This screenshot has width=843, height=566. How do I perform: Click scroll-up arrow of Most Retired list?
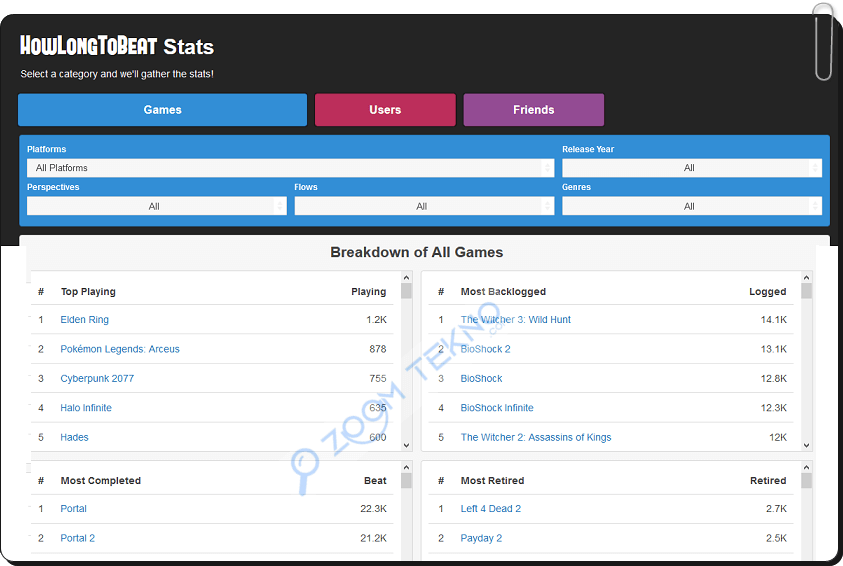[806, 467]
